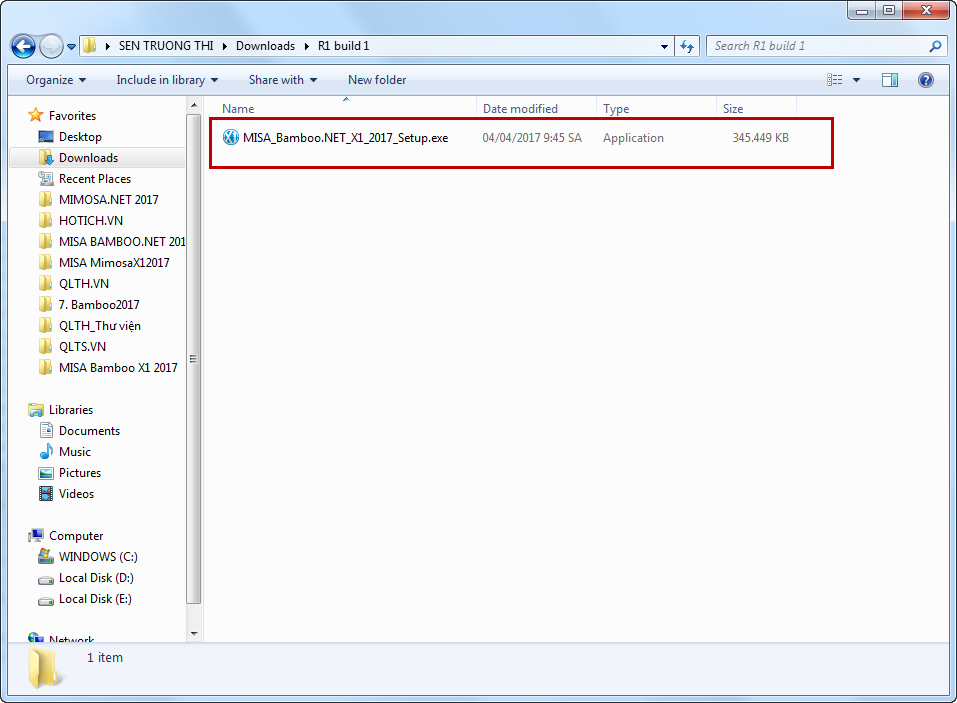957x703 pixels.
Task: Click the WINDOWS (C:) drive icon
Action: (46, 556)
